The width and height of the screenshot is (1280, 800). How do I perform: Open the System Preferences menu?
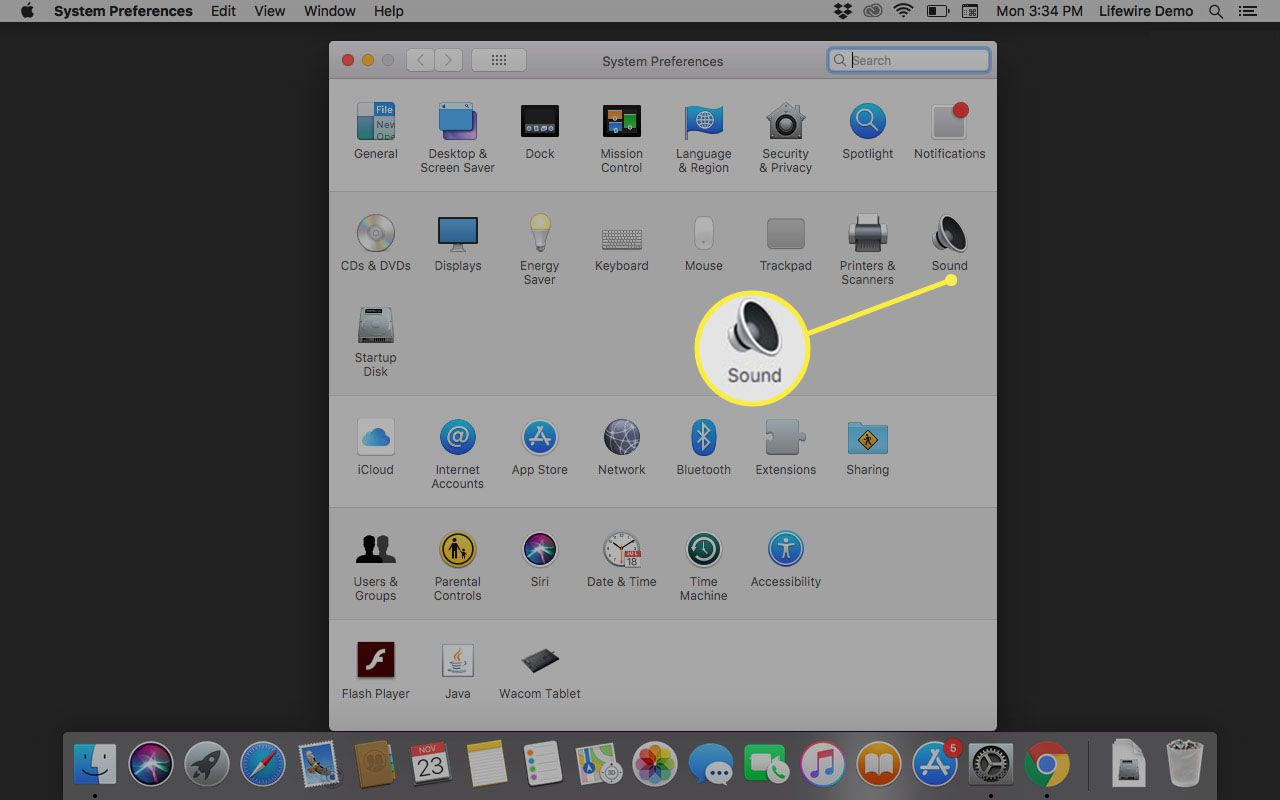123,11
